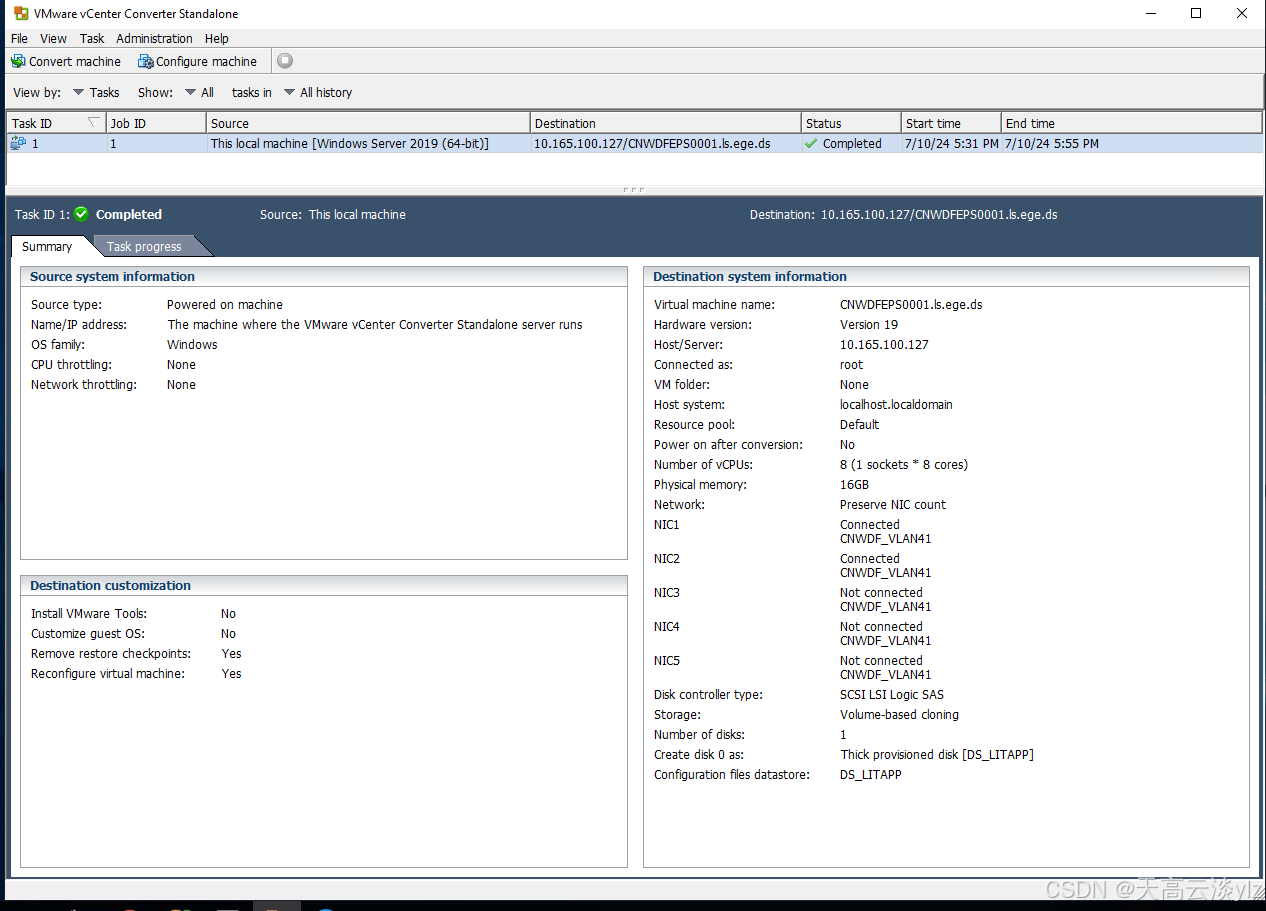Click the green Completed checkmark in task row

[x=811, y=144]
